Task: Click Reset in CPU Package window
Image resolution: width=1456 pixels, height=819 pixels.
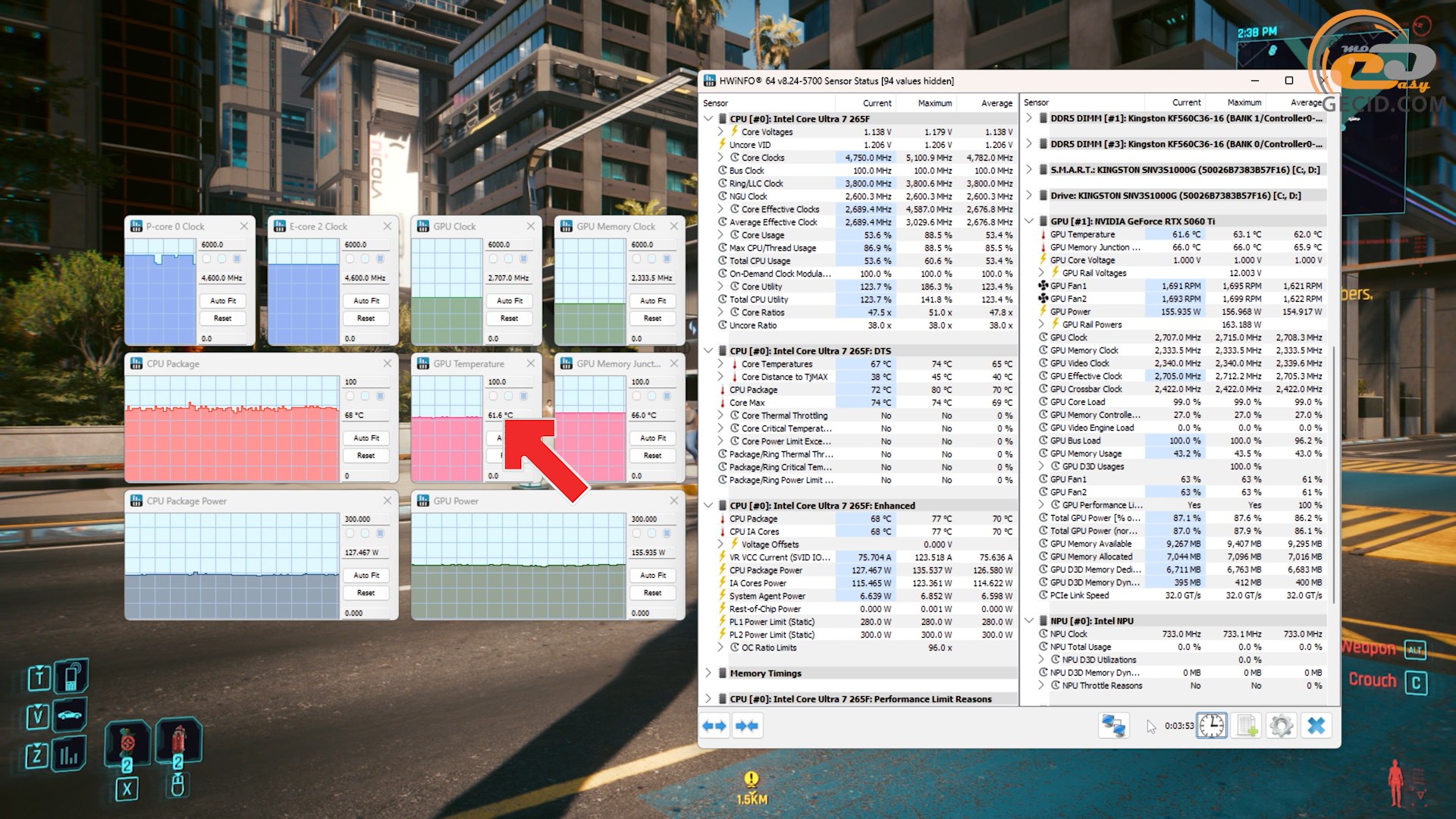Action: click(366, 456)
